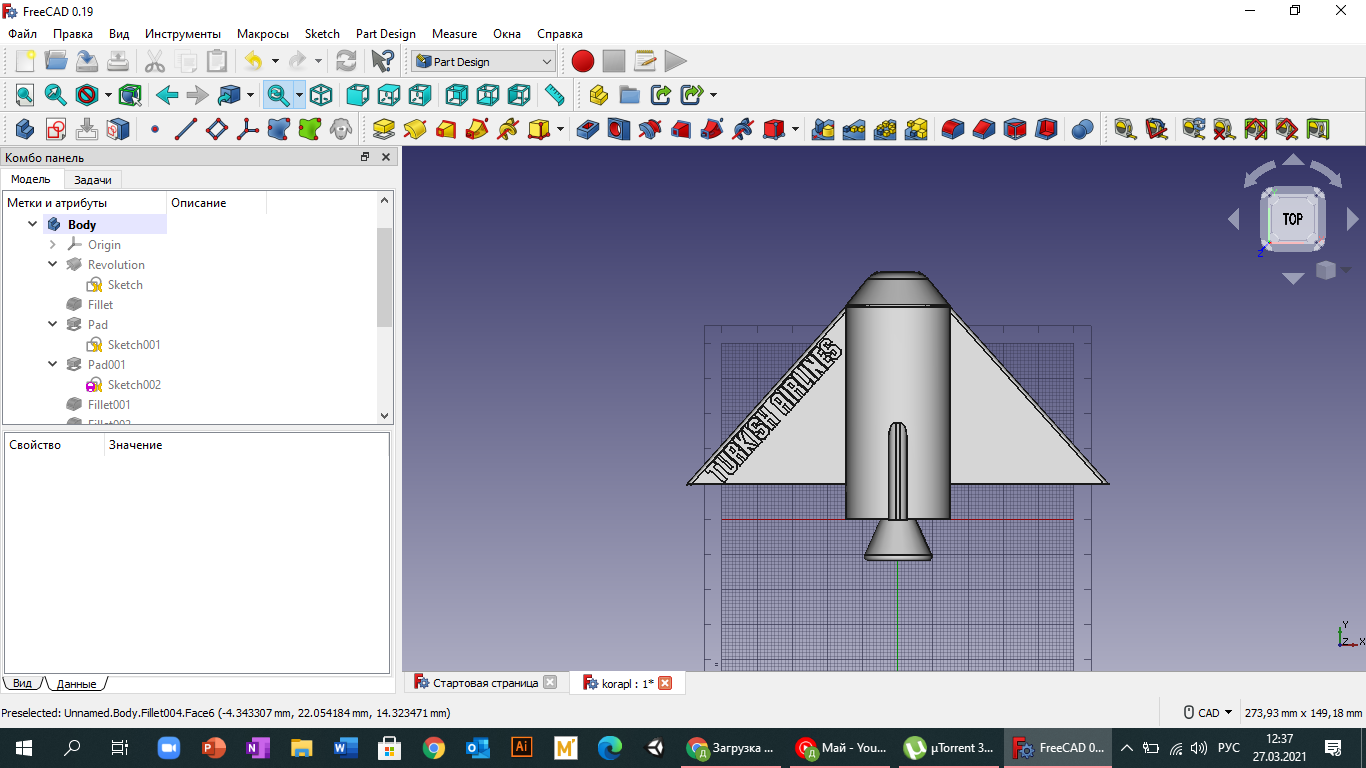This screenshot has height=768, width=1366.
Task: Click the Pad tool icon
Action: pyautogui.click(x=383, y=129)
